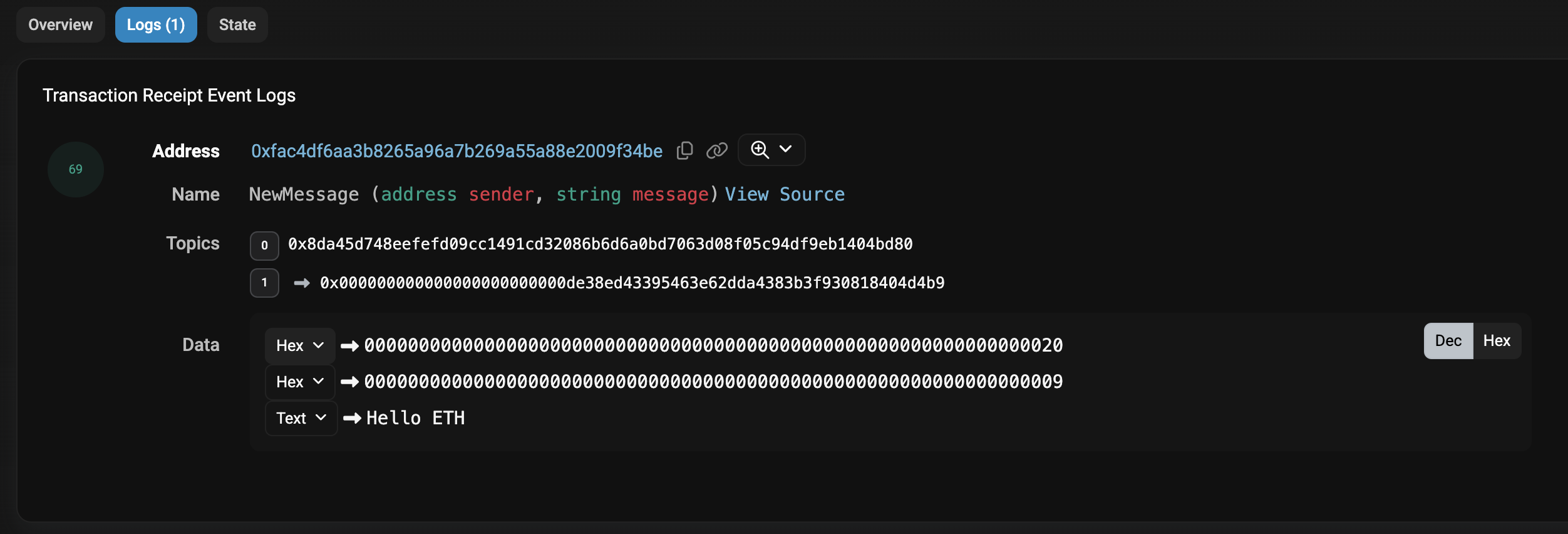The image size is (1568, 534).
Task: Click the magnifier zoom icon
Action: (x=760, y=150)
